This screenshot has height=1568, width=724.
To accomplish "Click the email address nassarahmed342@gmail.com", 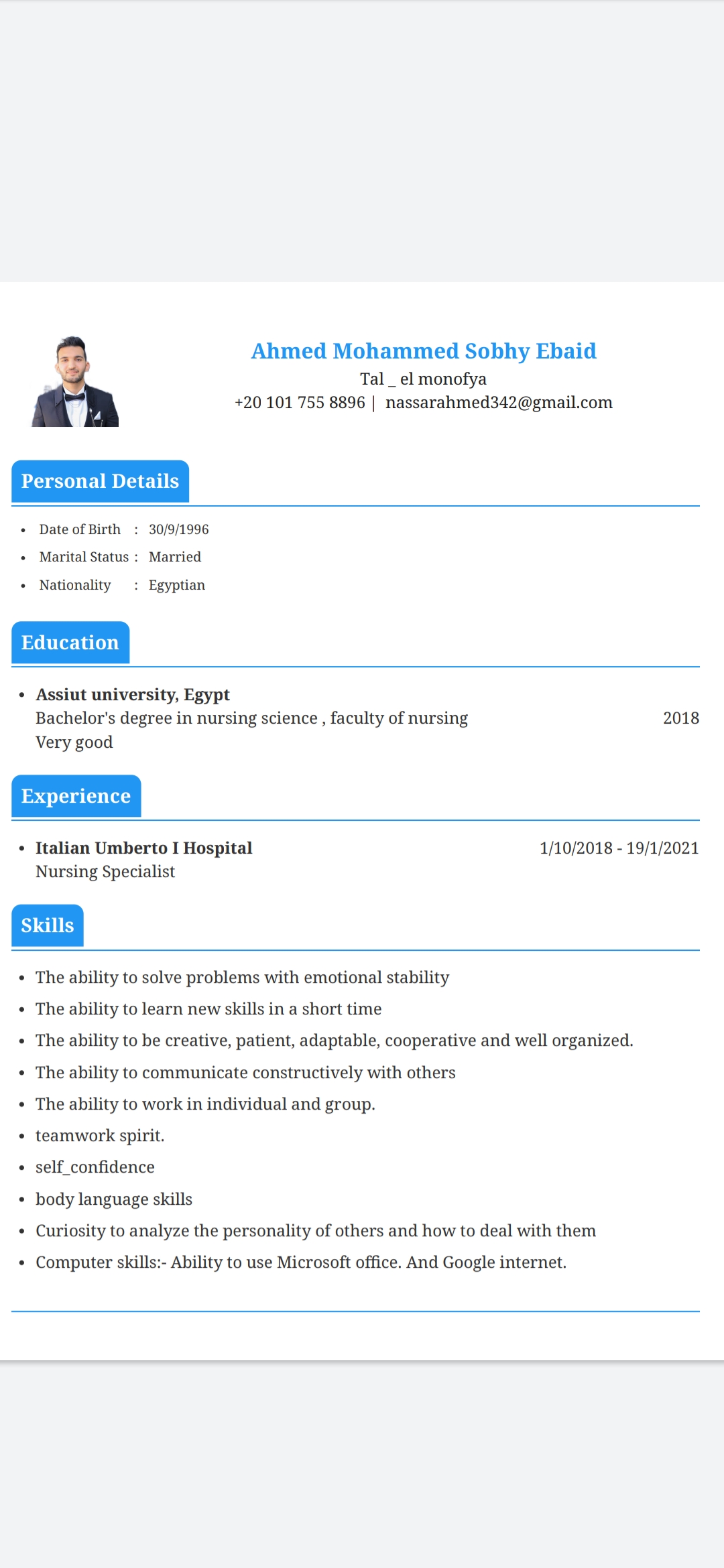I will coord(499,403).
